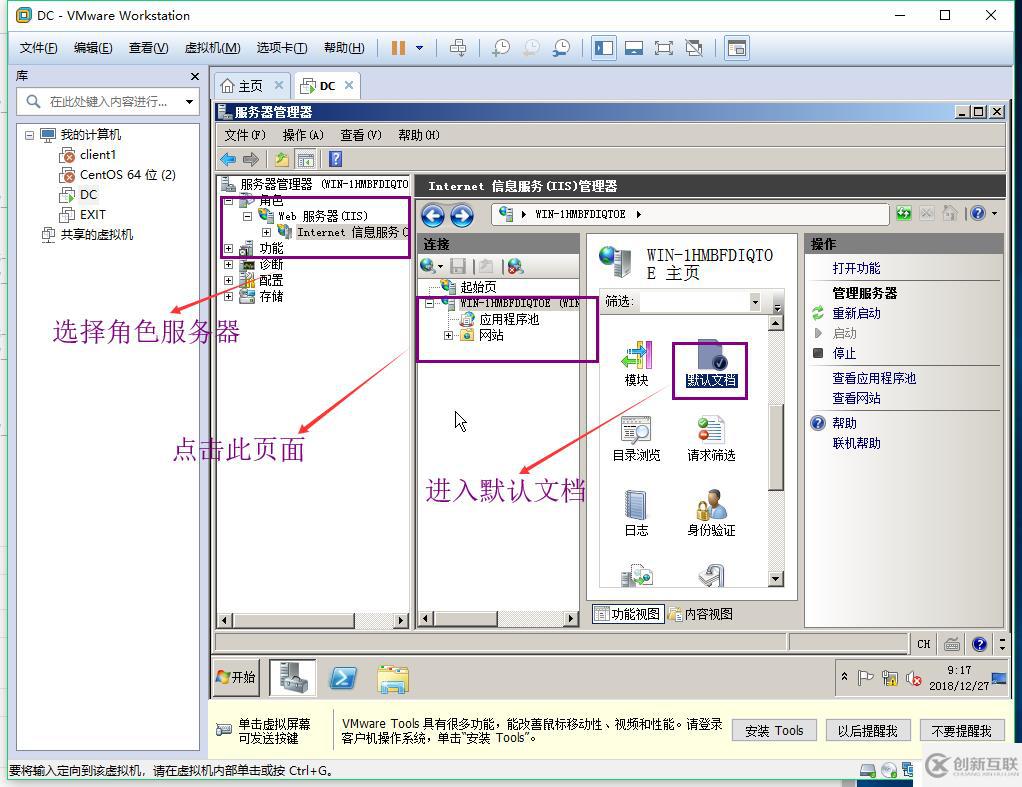
Task: Close the DC tab
Action: [x=349, y=85]
